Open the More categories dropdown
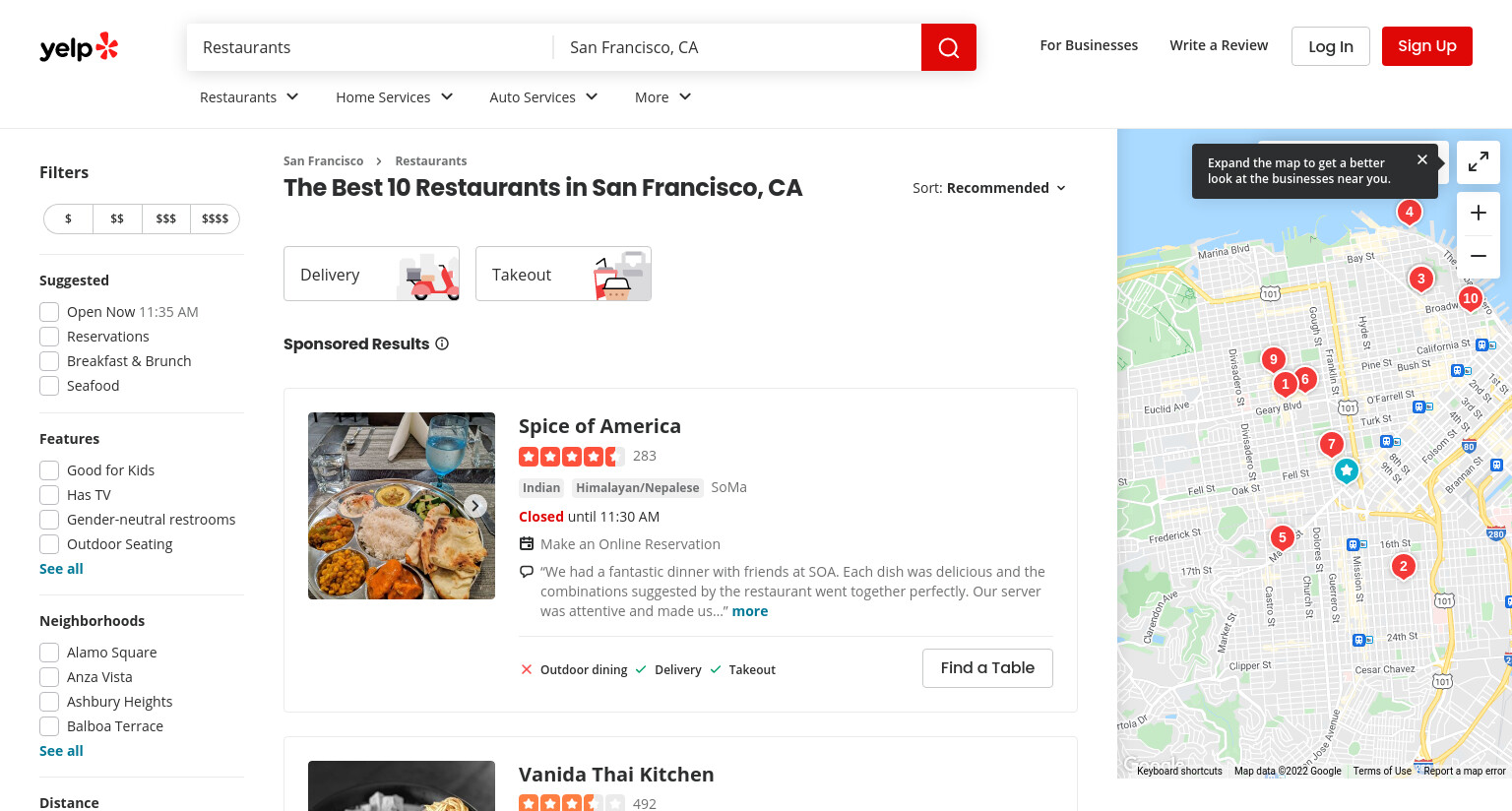The image size is (1512, 811). click(x=663, y=97)
